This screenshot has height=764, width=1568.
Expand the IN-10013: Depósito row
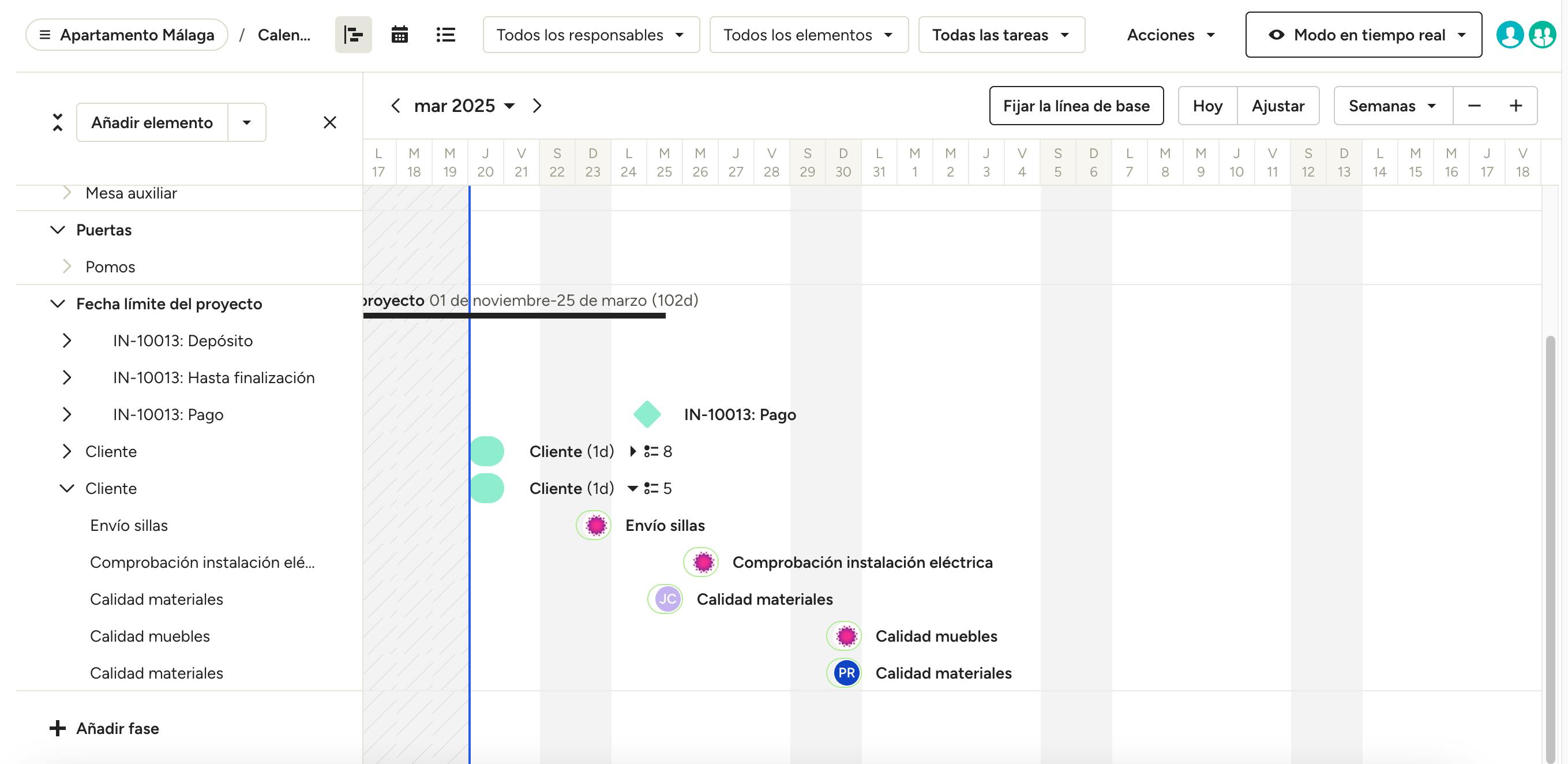[x=67, y=341]
